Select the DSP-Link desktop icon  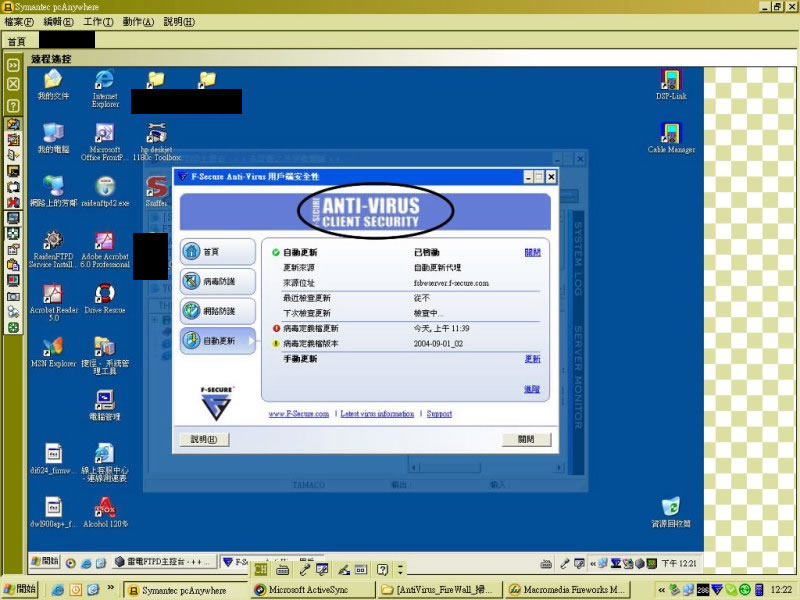tap(671, 85)
